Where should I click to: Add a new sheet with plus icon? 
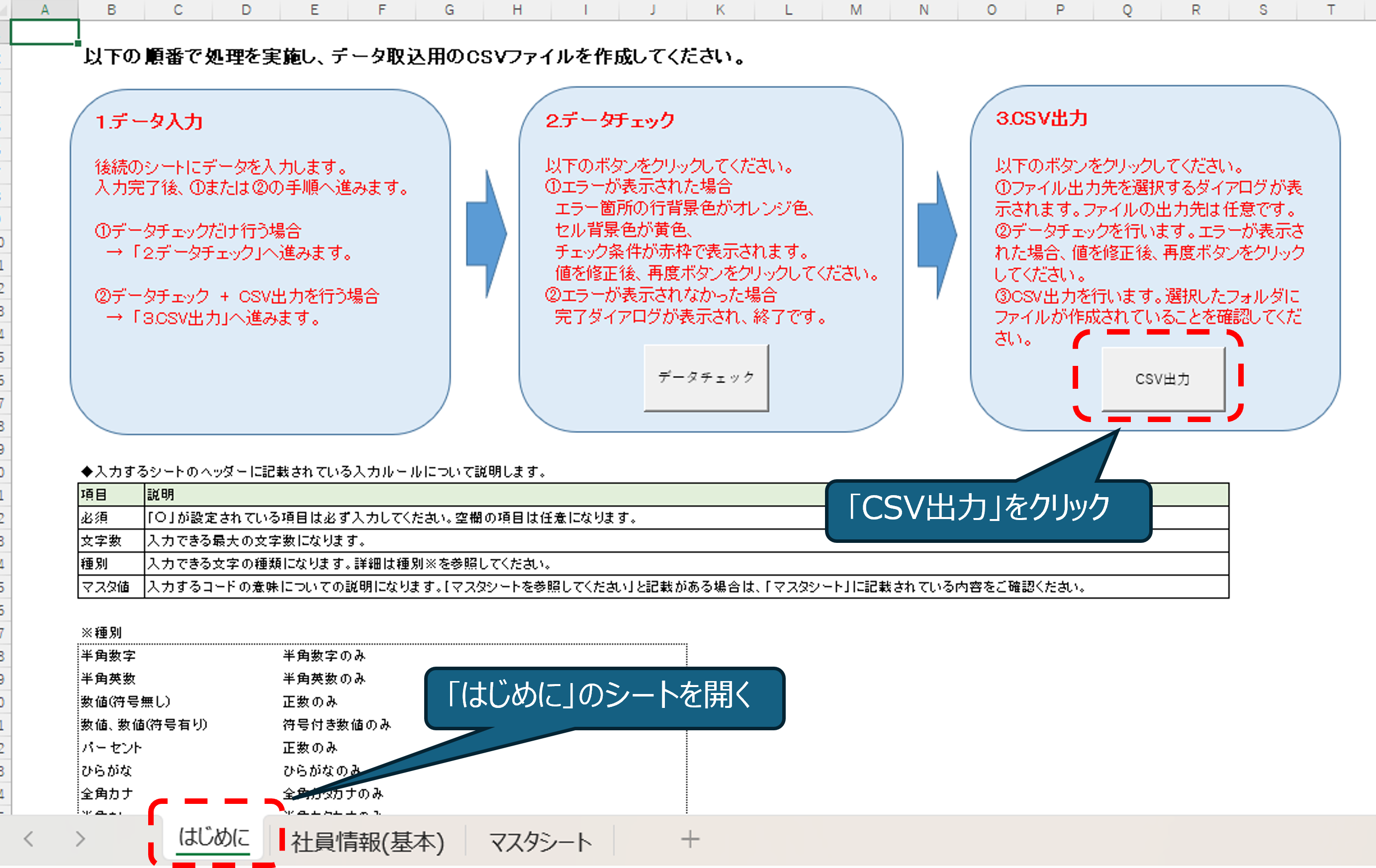[690, 839]
